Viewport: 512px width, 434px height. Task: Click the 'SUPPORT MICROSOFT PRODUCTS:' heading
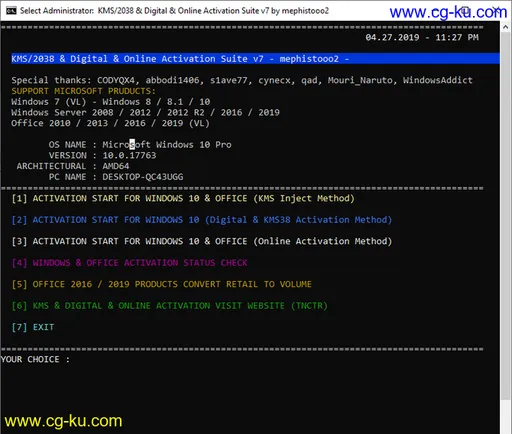point(83,91)
